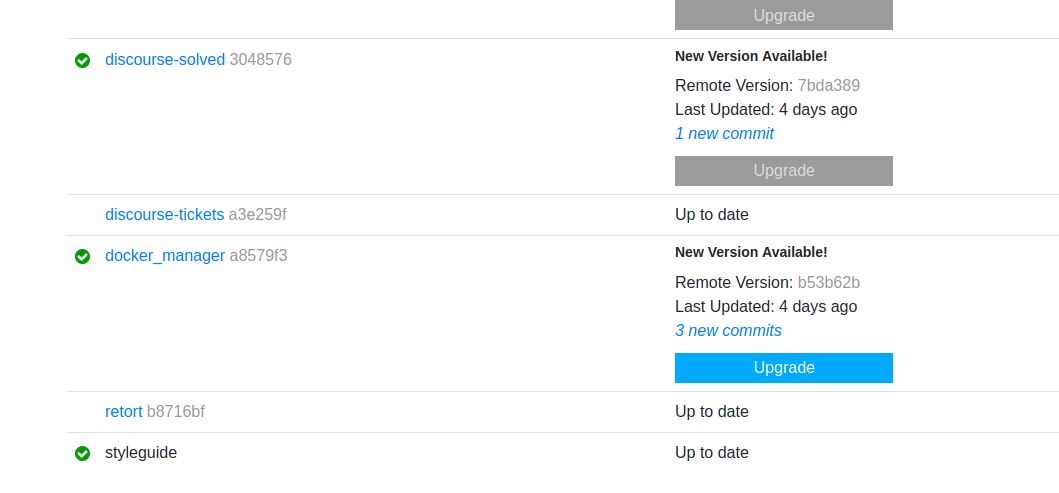This screenshot has height=493, width=1059.
Task: Open the discourse-tickets plugin link
Action: point(164,215)
